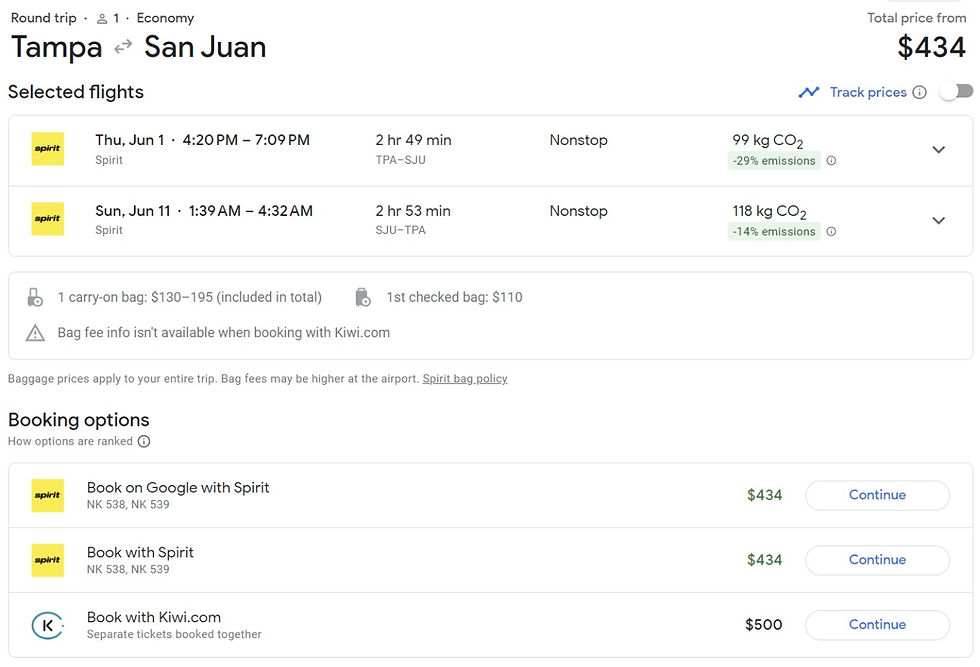Click Spirit logo in Book on Google row
The width and height of the screenshot is (980, 667).
coord(48,495)
